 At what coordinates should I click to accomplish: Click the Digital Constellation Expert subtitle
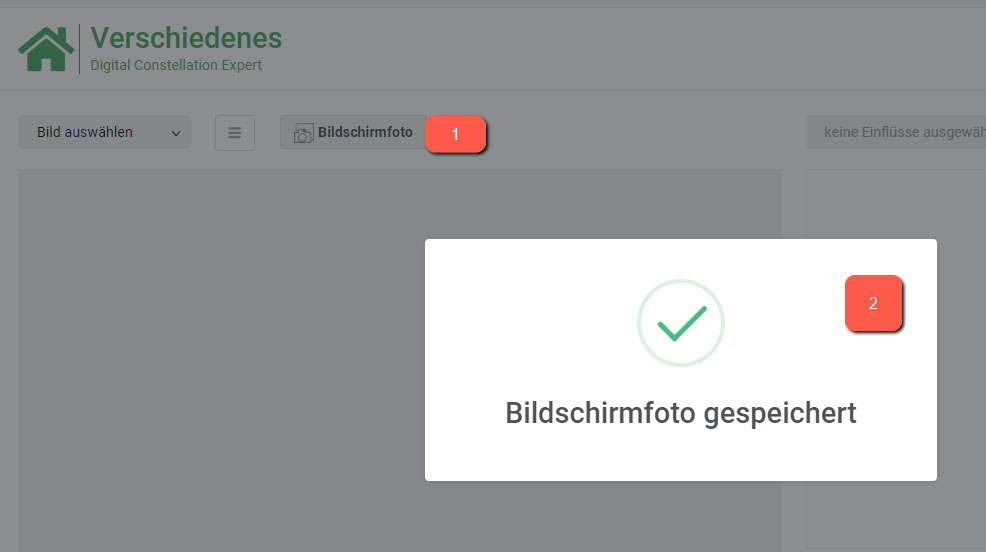[x=176, y=65]
